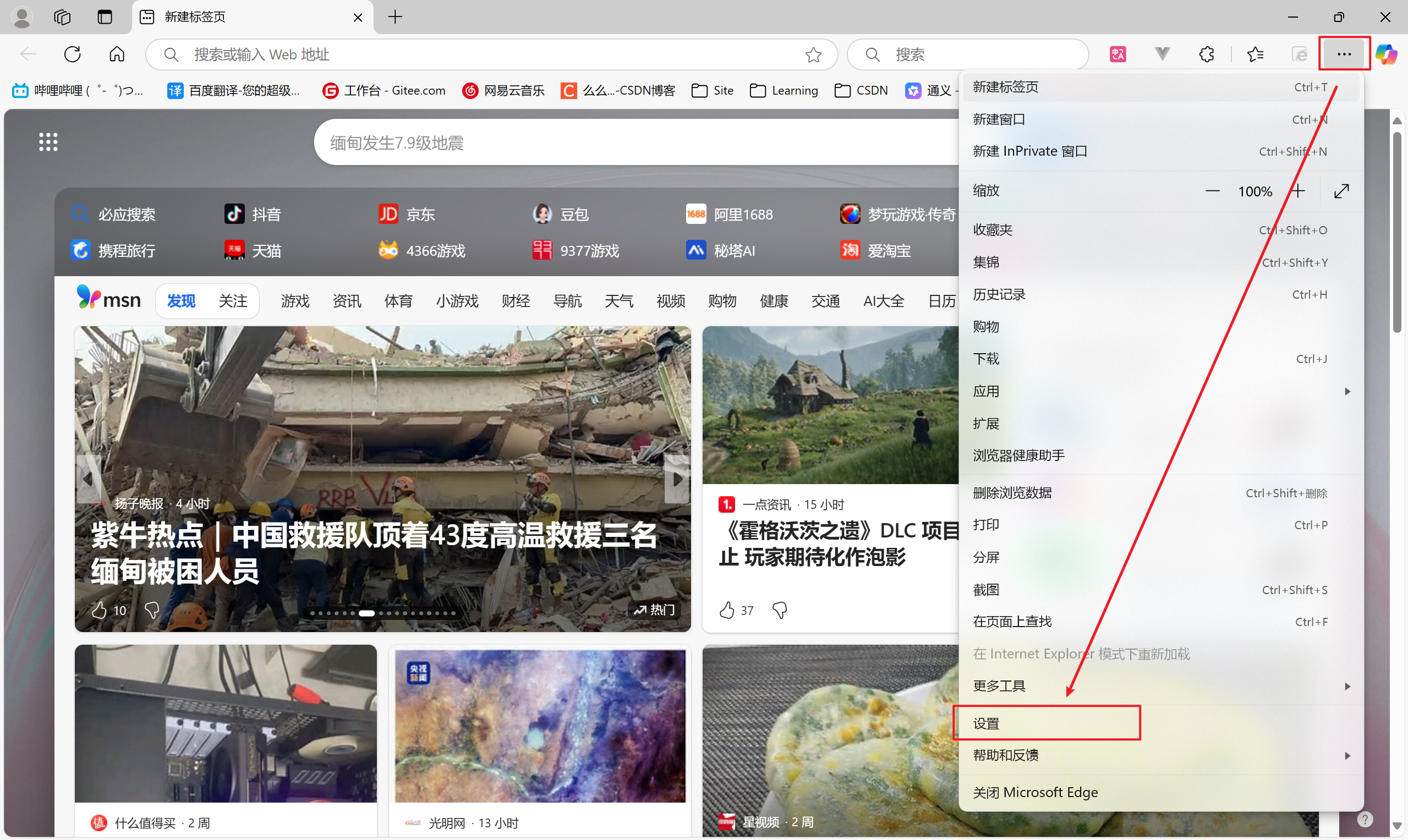The width and height of the screenshot is (1408, 840).
Task: Dislike the 霍格沃茨之遗 news card
Action: pos(780,610)
